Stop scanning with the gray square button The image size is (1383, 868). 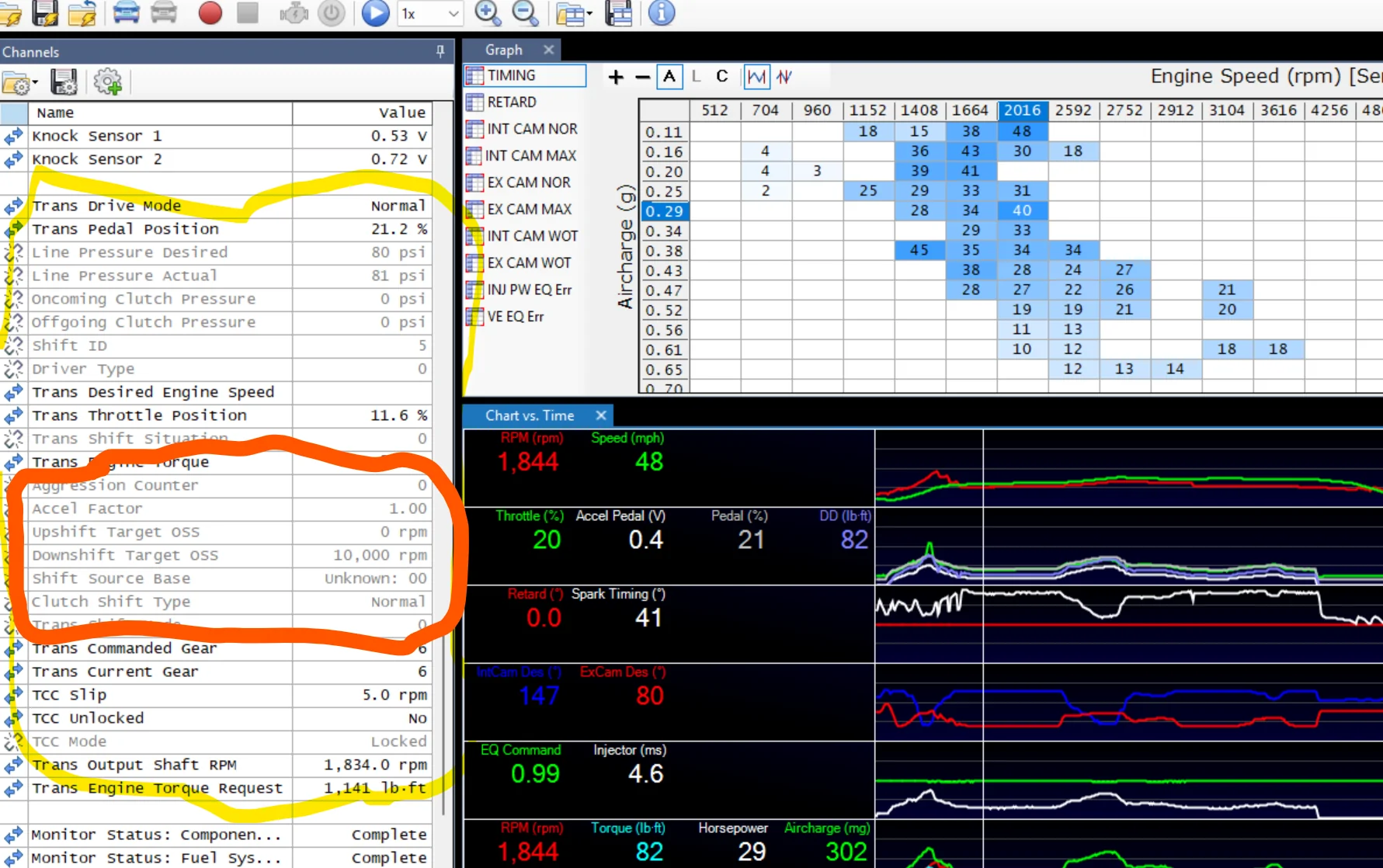tap(248, 12)
